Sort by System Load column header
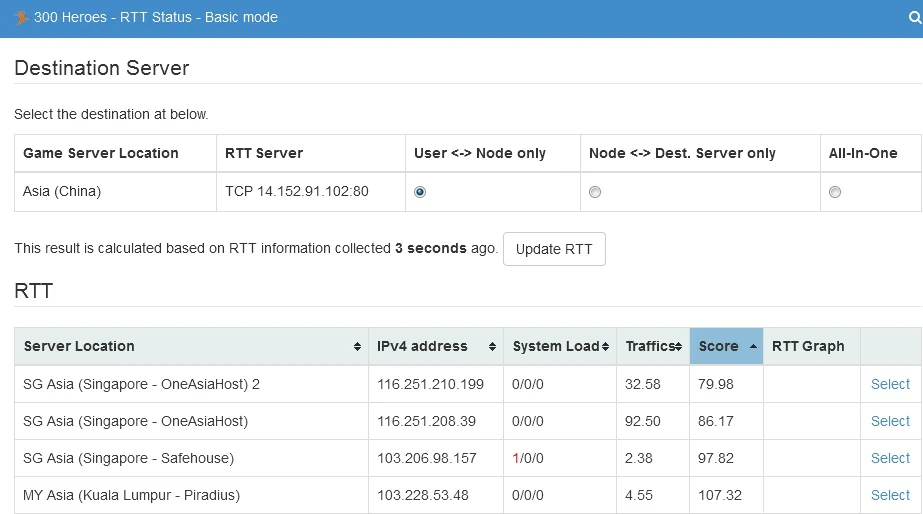This screenshot has height=514, width=923. 555,346
